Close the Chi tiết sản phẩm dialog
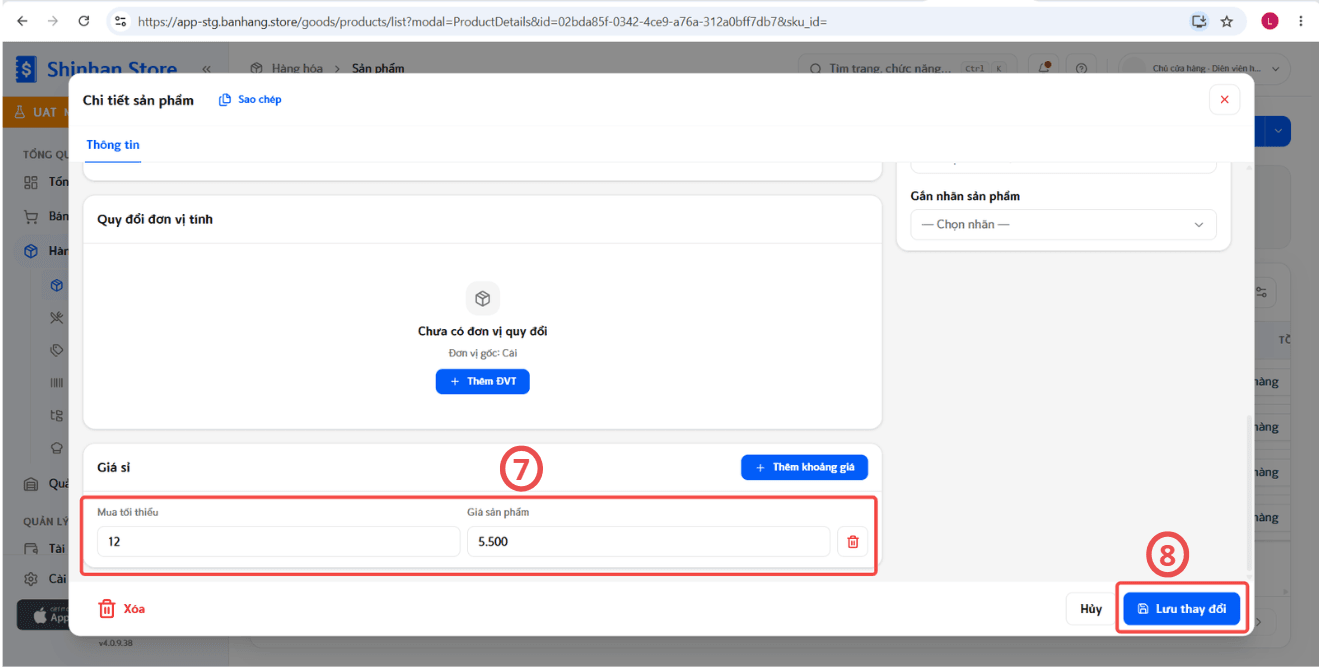The width and height of the screenshot is (1319, 667). coord(1225,100)
